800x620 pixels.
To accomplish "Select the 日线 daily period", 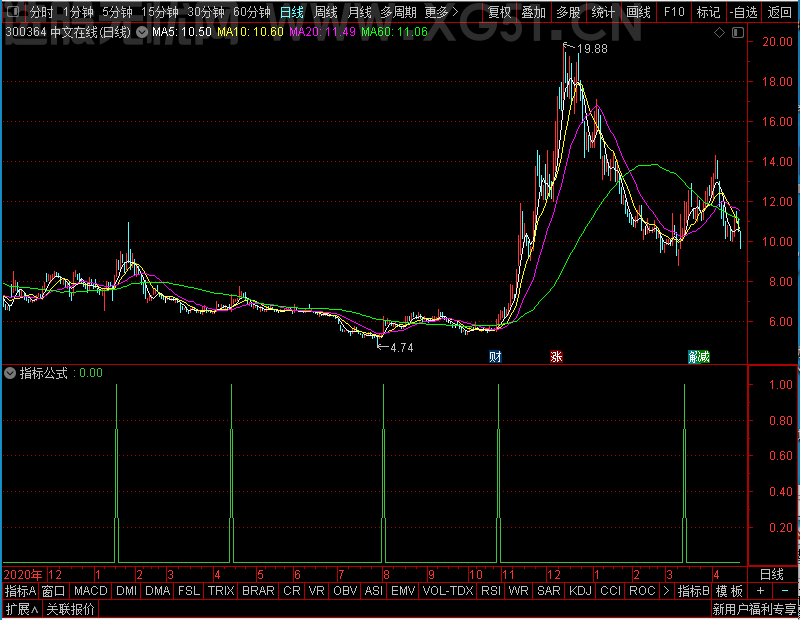I will pos(292,12).
